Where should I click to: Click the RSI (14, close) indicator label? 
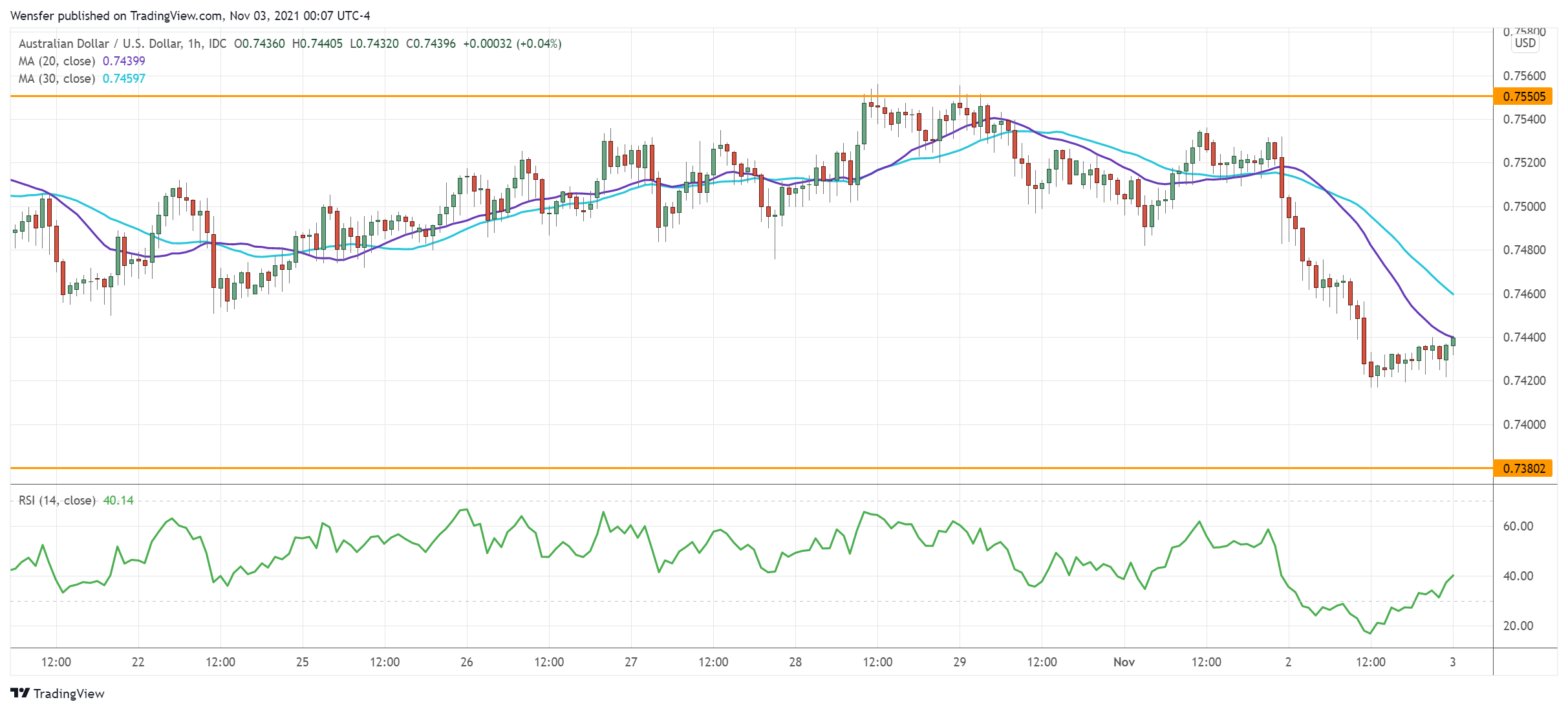coord(57,500)
